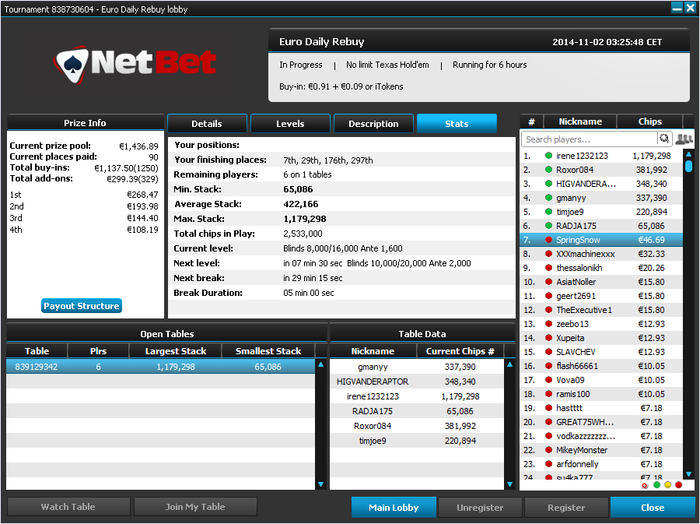700x524 pixels.
Task: Sort open tables by Plrs column
Action: click(98, 351)
